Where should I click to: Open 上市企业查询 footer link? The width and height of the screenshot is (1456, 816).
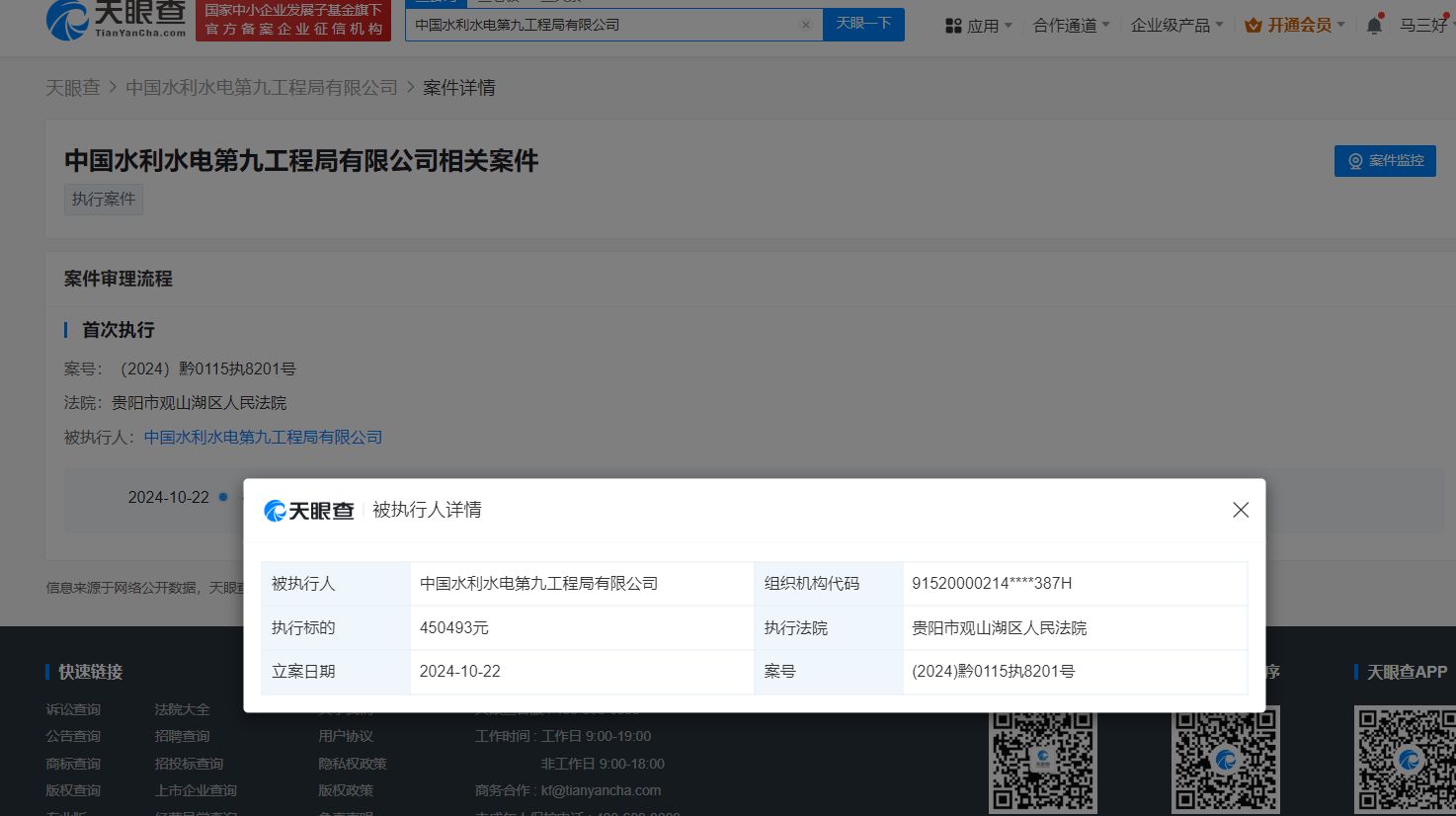pos(196,790)
